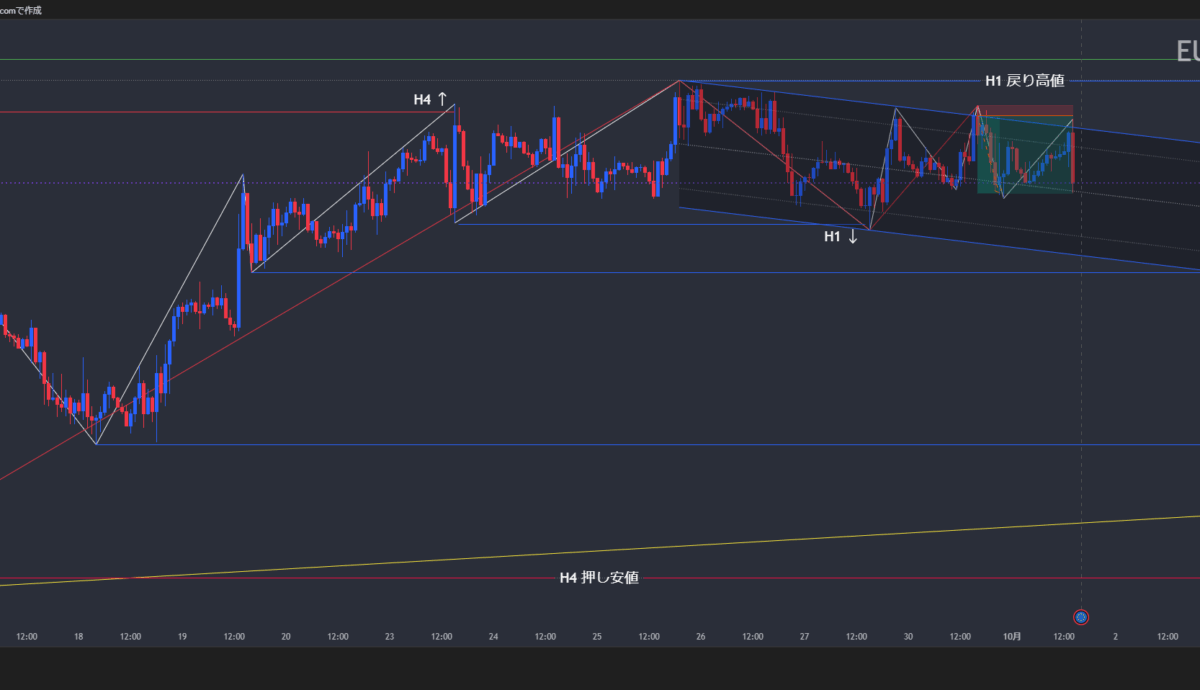The height and width of the screenshot is (690, 1200).
Task: Click the "EU" symbol watermark
Action: click(x=1187, y=51)
